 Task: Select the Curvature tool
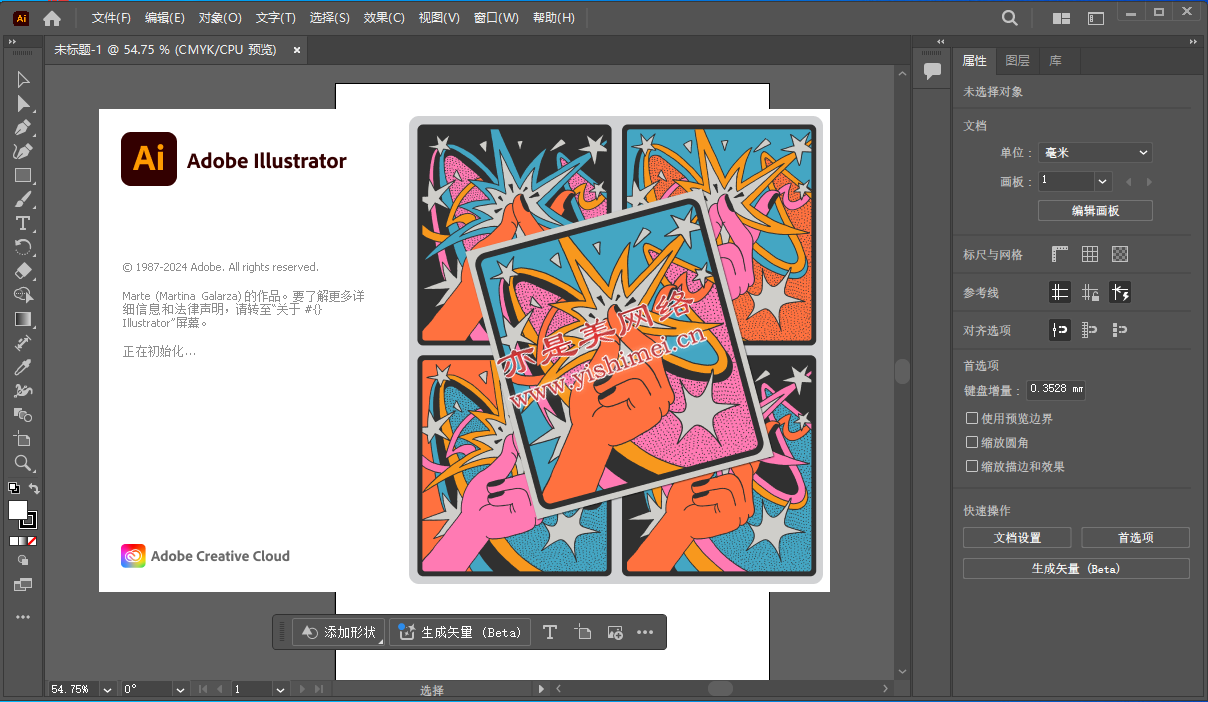[x=23, y=152]
